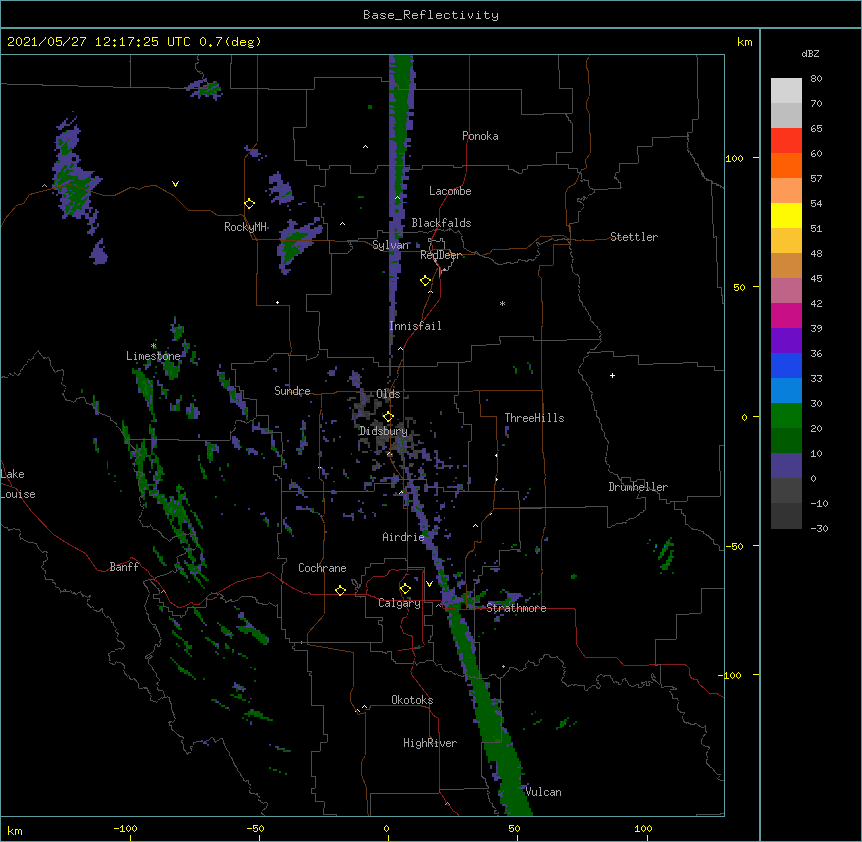Pick the white top swatch in dBZ legend
Image resolution: width=862 pixels, height=842 pixels.
(786, 91)
